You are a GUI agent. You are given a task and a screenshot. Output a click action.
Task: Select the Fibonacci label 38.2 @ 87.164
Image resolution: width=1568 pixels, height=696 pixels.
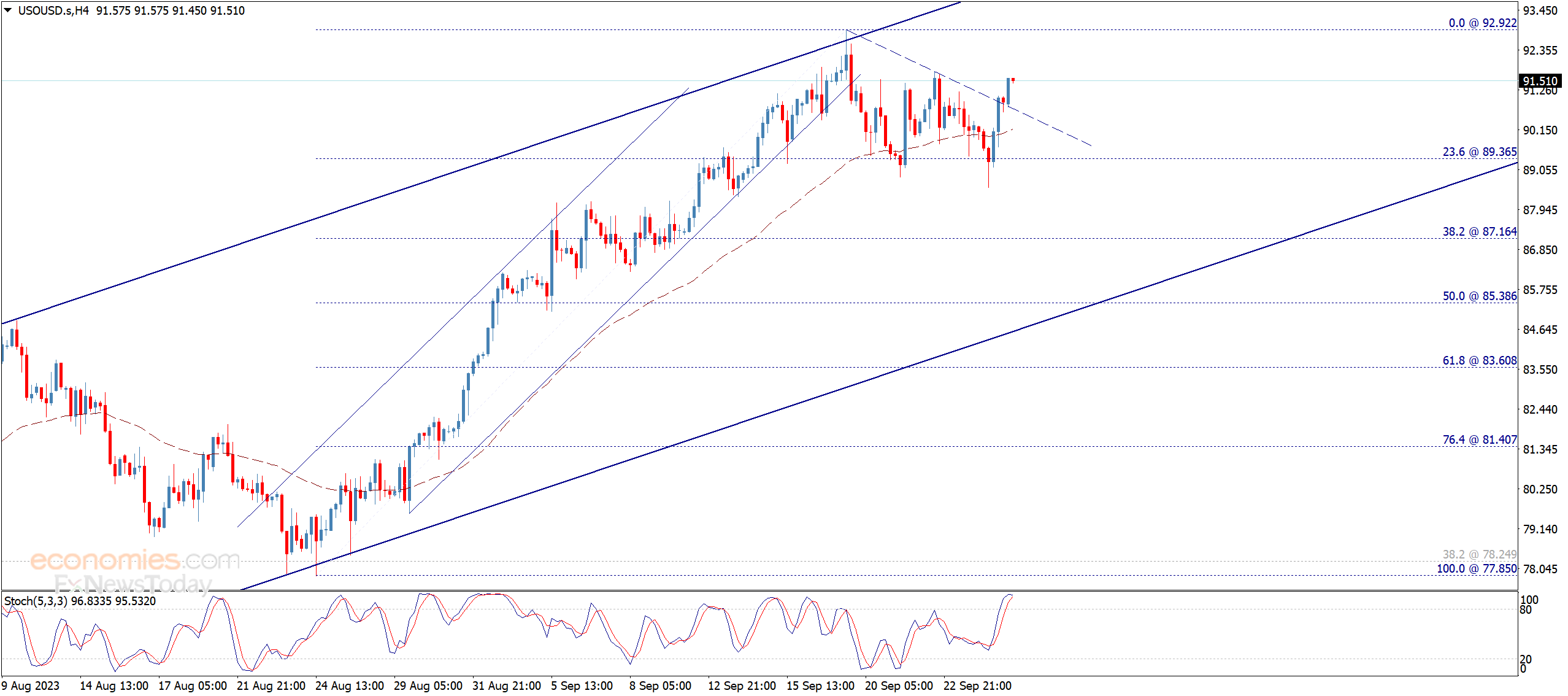coord(1479,231)
